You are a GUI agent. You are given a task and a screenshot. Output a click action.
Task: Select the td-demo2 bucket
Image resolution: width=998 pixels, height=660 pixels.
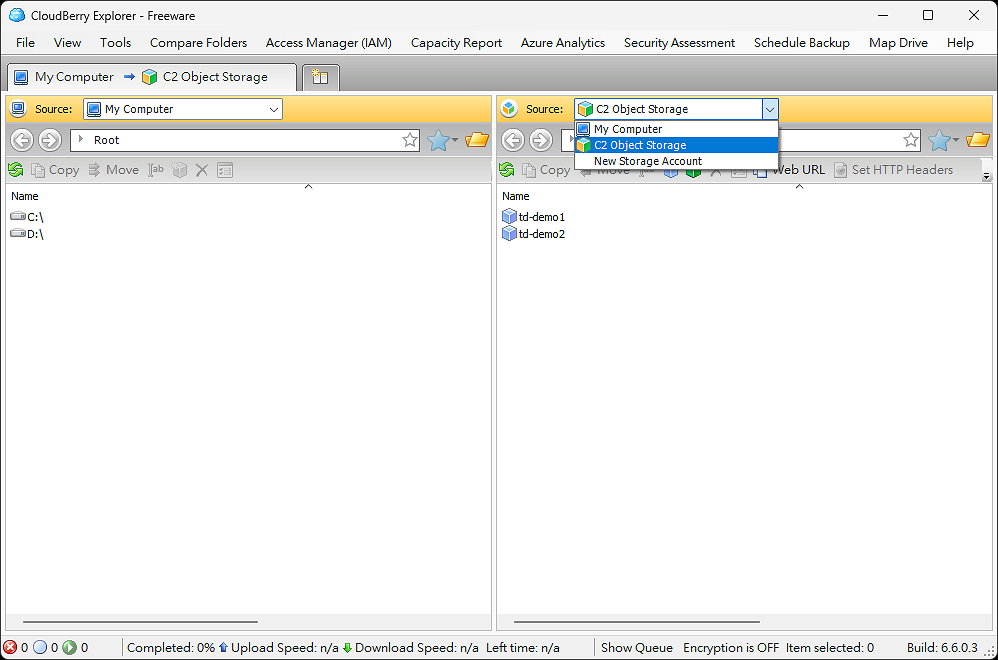533,234
